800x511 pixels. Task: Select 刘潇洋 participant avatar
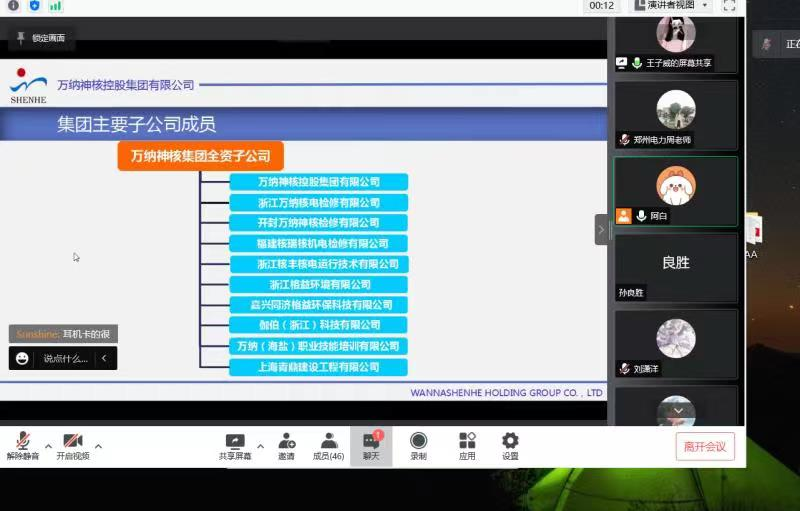point(676,338)
